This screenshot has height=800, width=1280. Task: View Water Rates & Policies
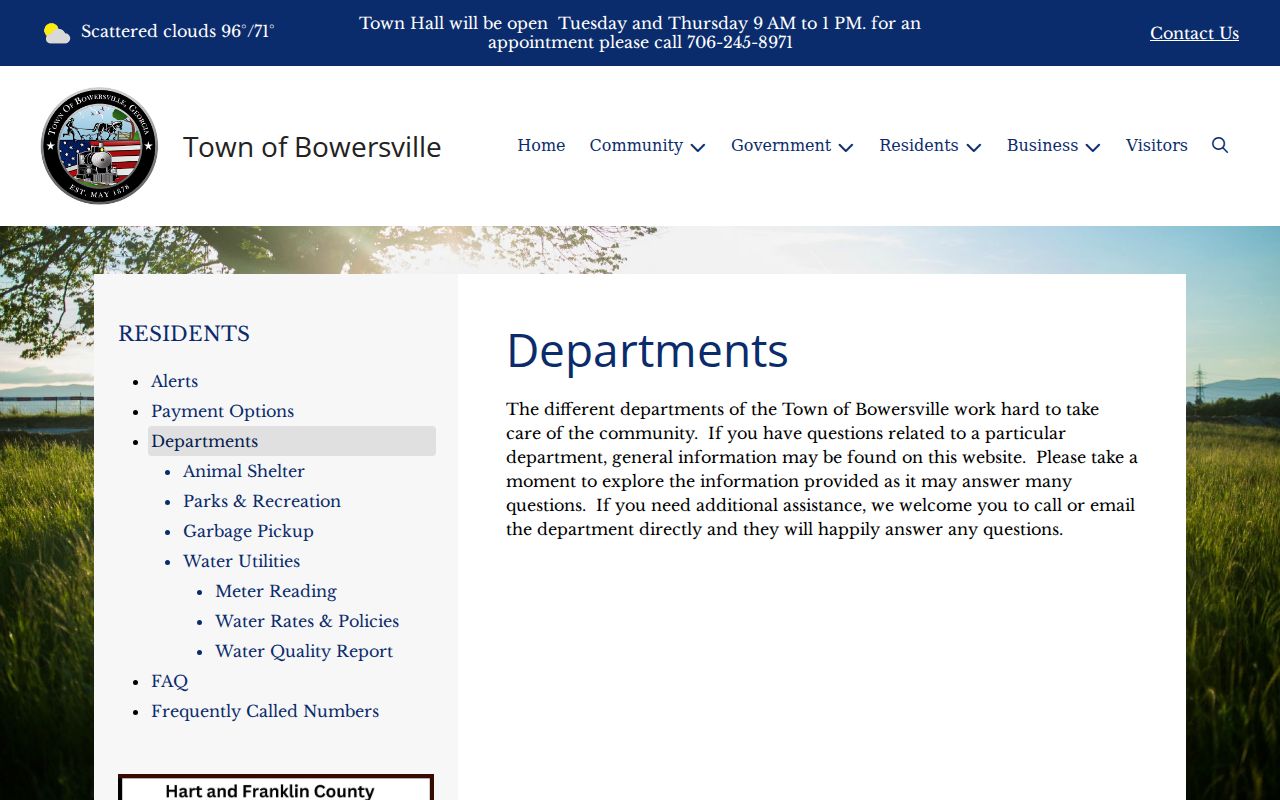tap(307, 621)
